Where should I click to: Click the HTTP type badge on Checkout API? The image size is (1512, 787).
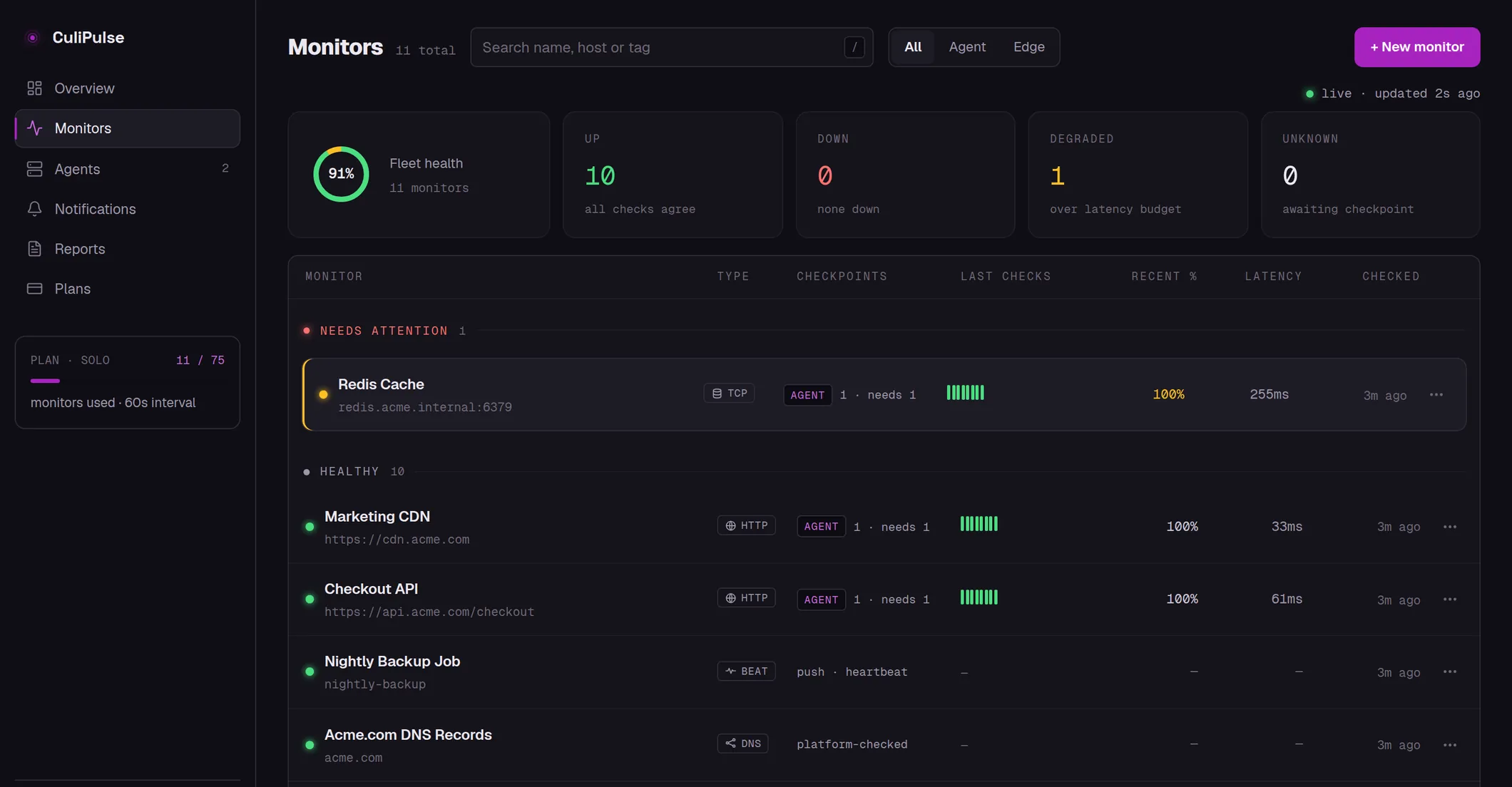point(746,598)
